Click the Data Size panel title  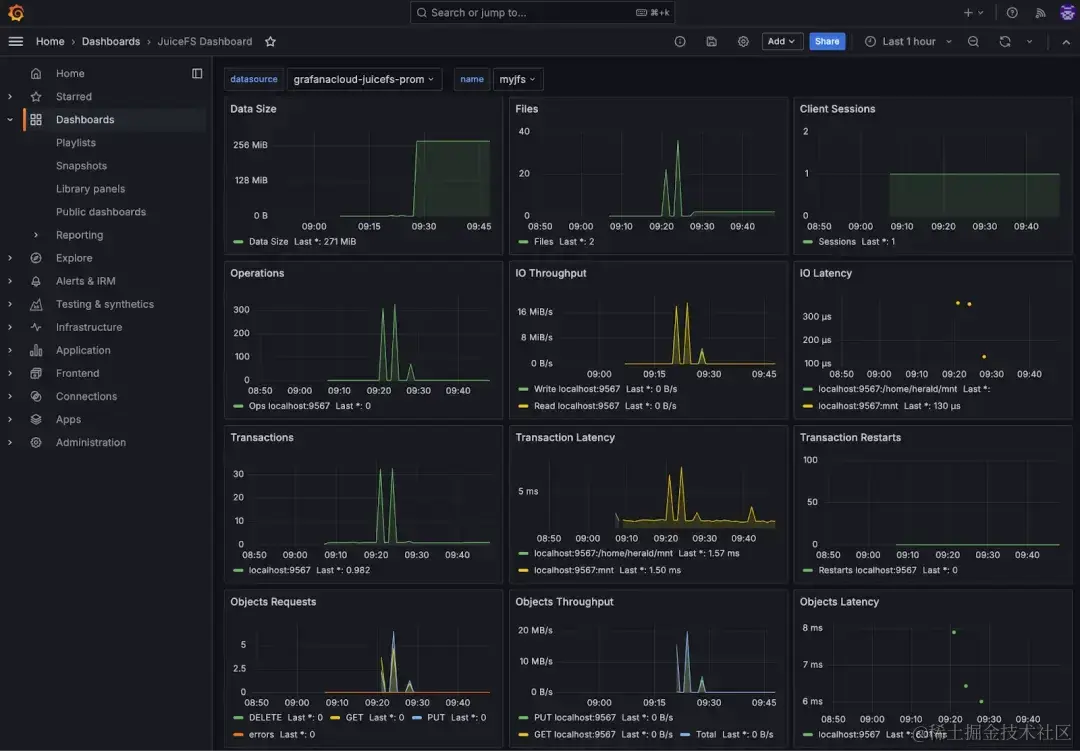tap(253, 109)
